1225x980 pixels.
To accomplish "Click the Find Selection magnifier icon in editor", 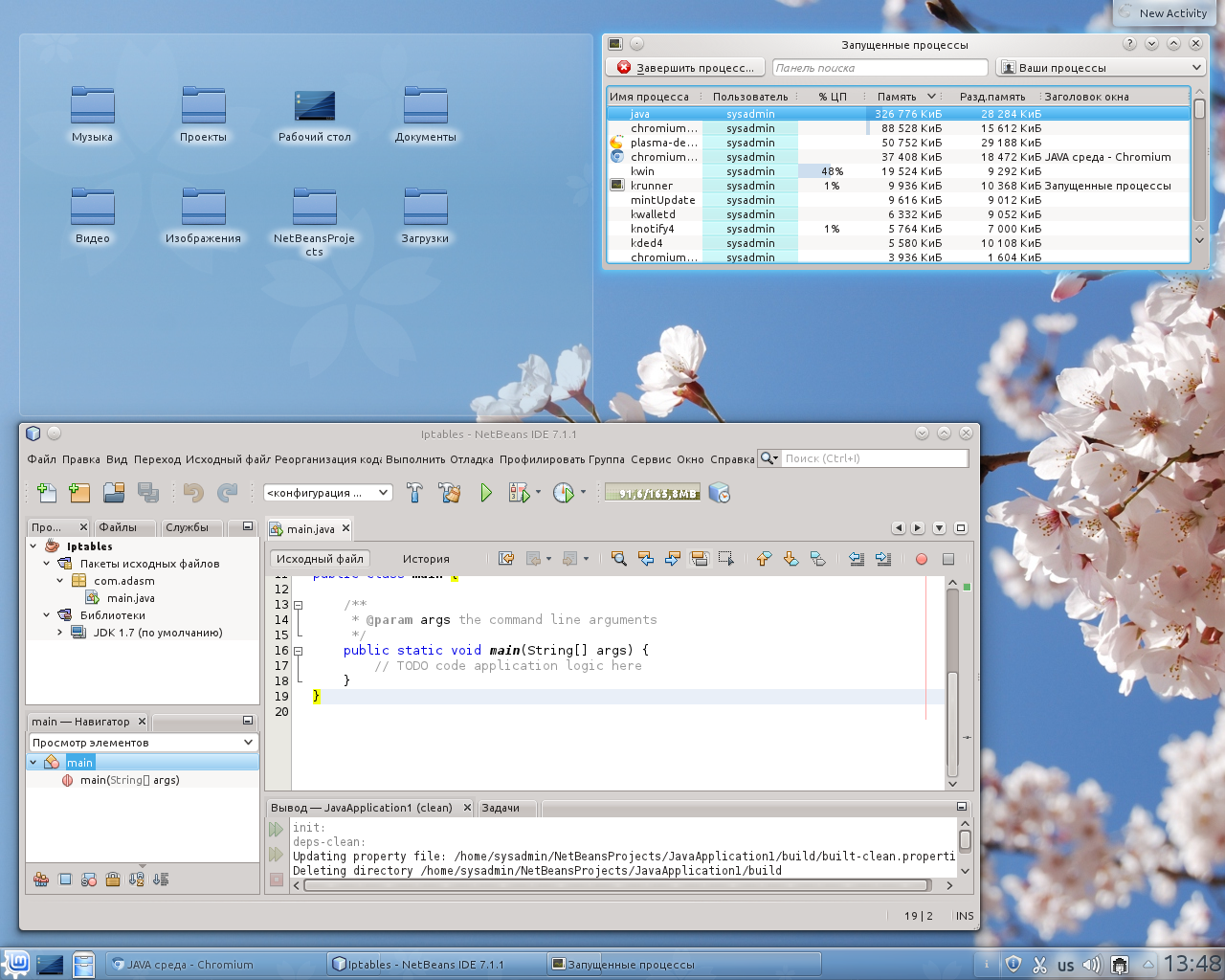I will pyautogui.click(x=619, y=559).
